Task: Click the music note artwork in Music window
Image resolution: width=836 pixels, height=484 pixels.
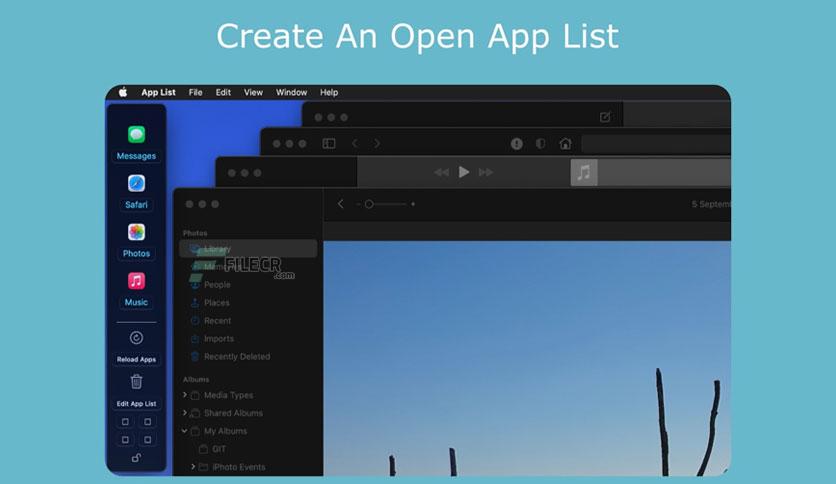Action: 584,172
